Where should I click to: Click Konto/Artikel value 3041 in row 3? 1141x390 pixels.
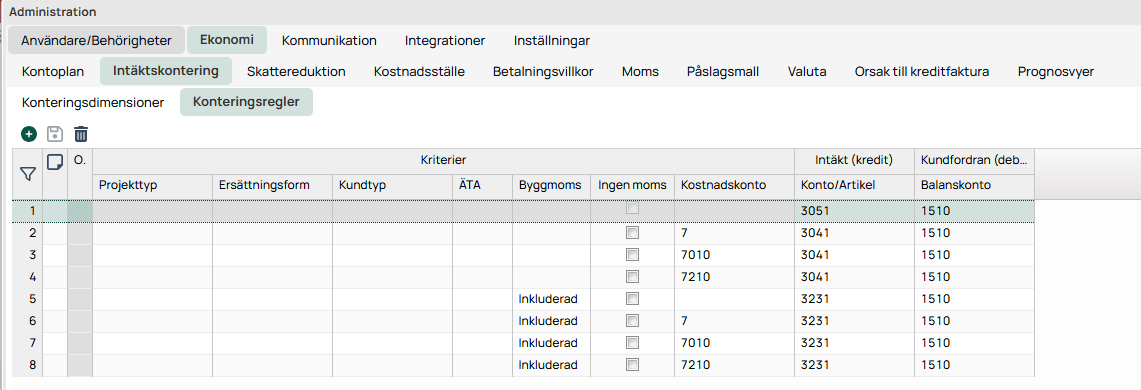click(854, 255)
